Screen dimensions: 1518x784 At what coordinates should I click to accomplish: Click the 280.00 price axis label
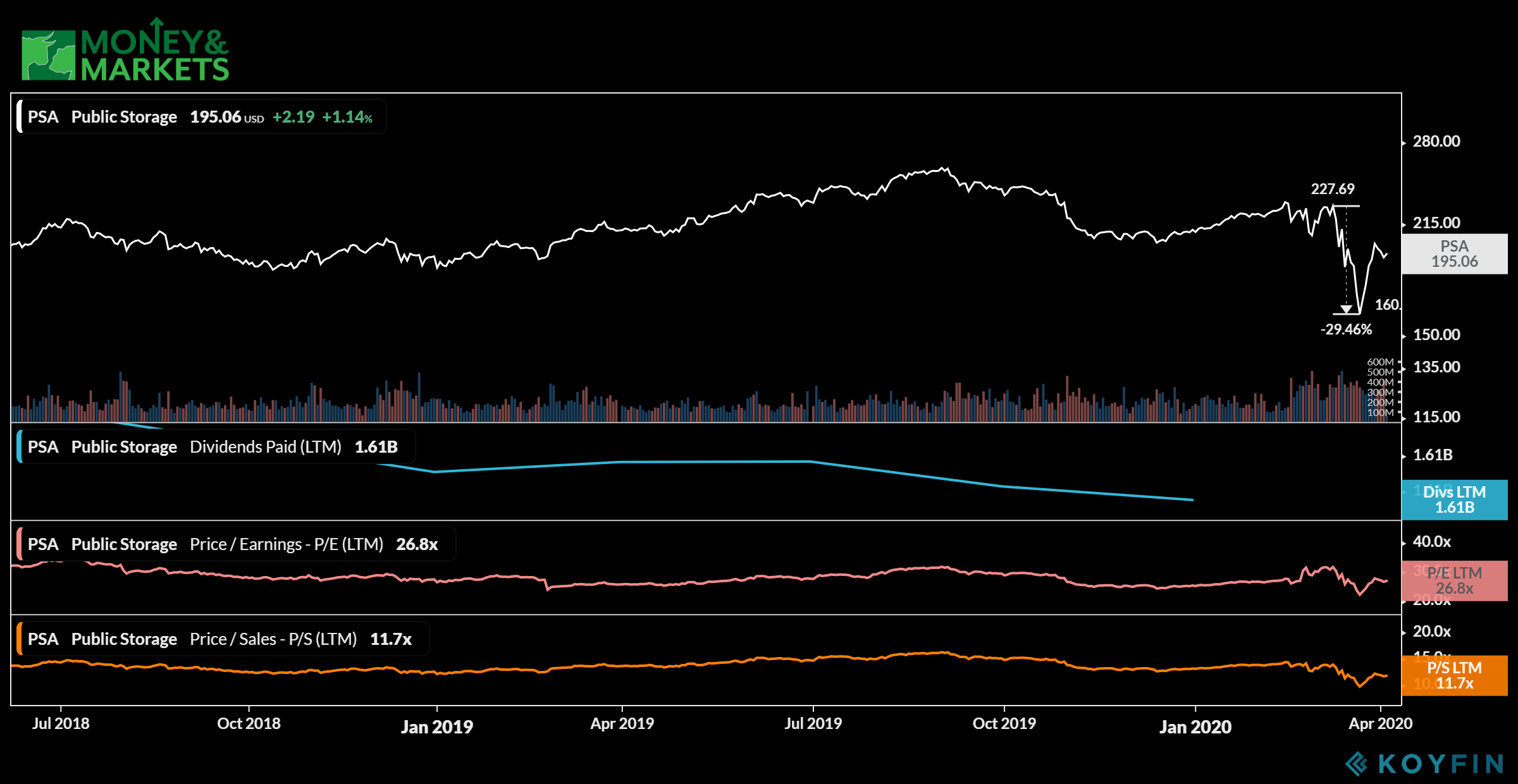(1436, 141)
